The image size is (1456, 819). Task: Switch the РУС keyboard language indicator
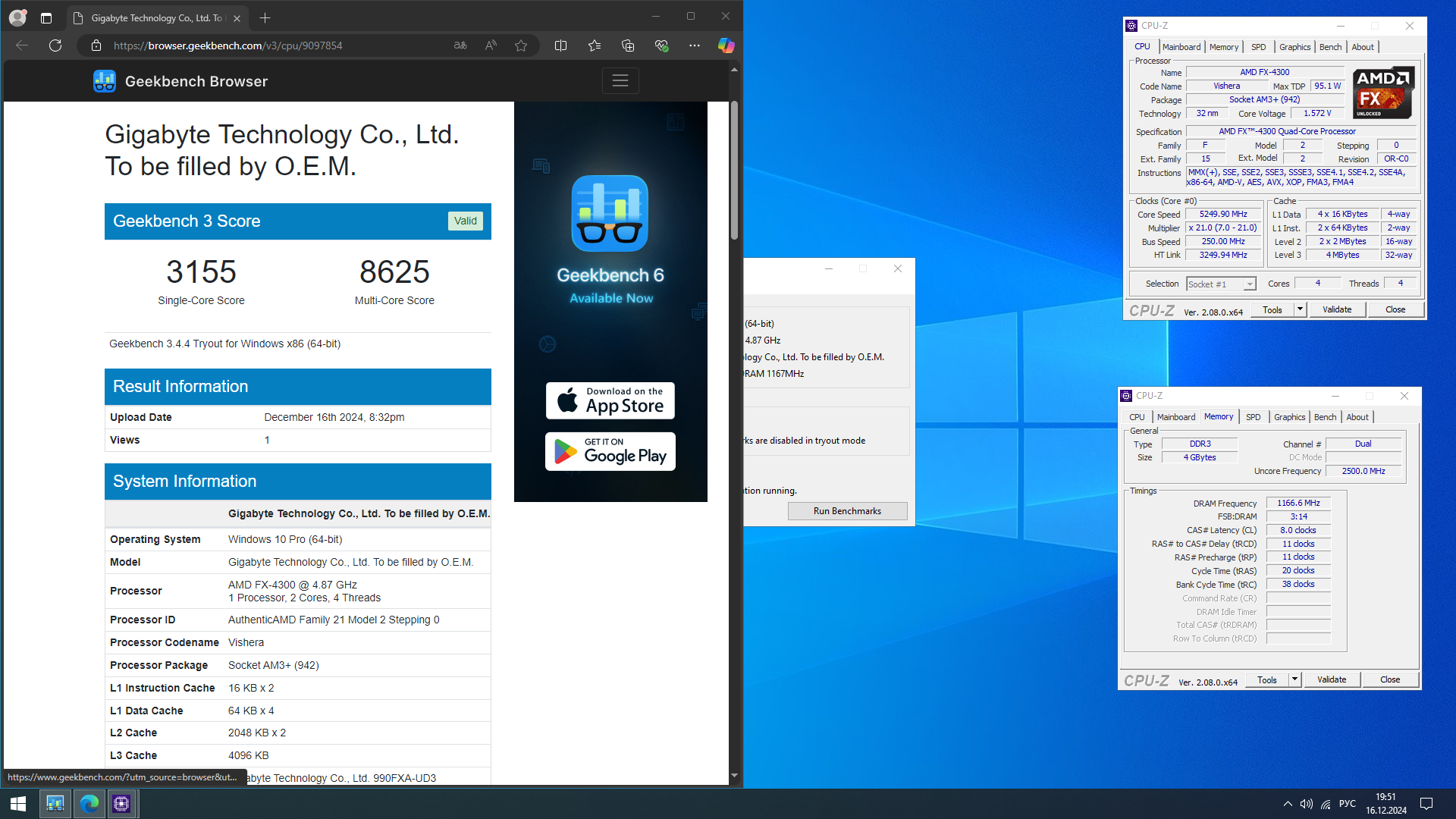(1348, 804)
